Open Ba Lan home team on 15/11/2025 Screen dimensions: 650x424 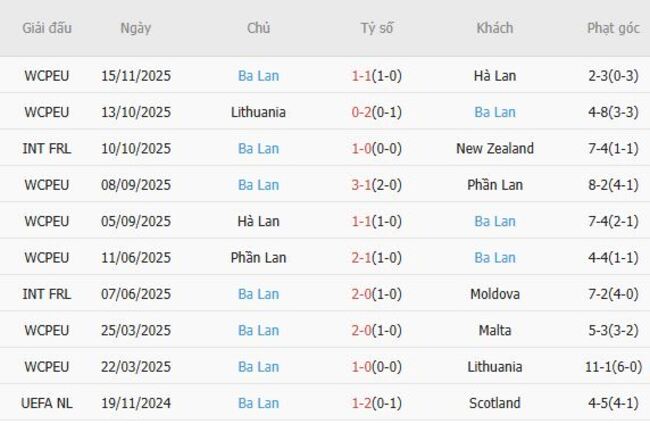[258, 76]
